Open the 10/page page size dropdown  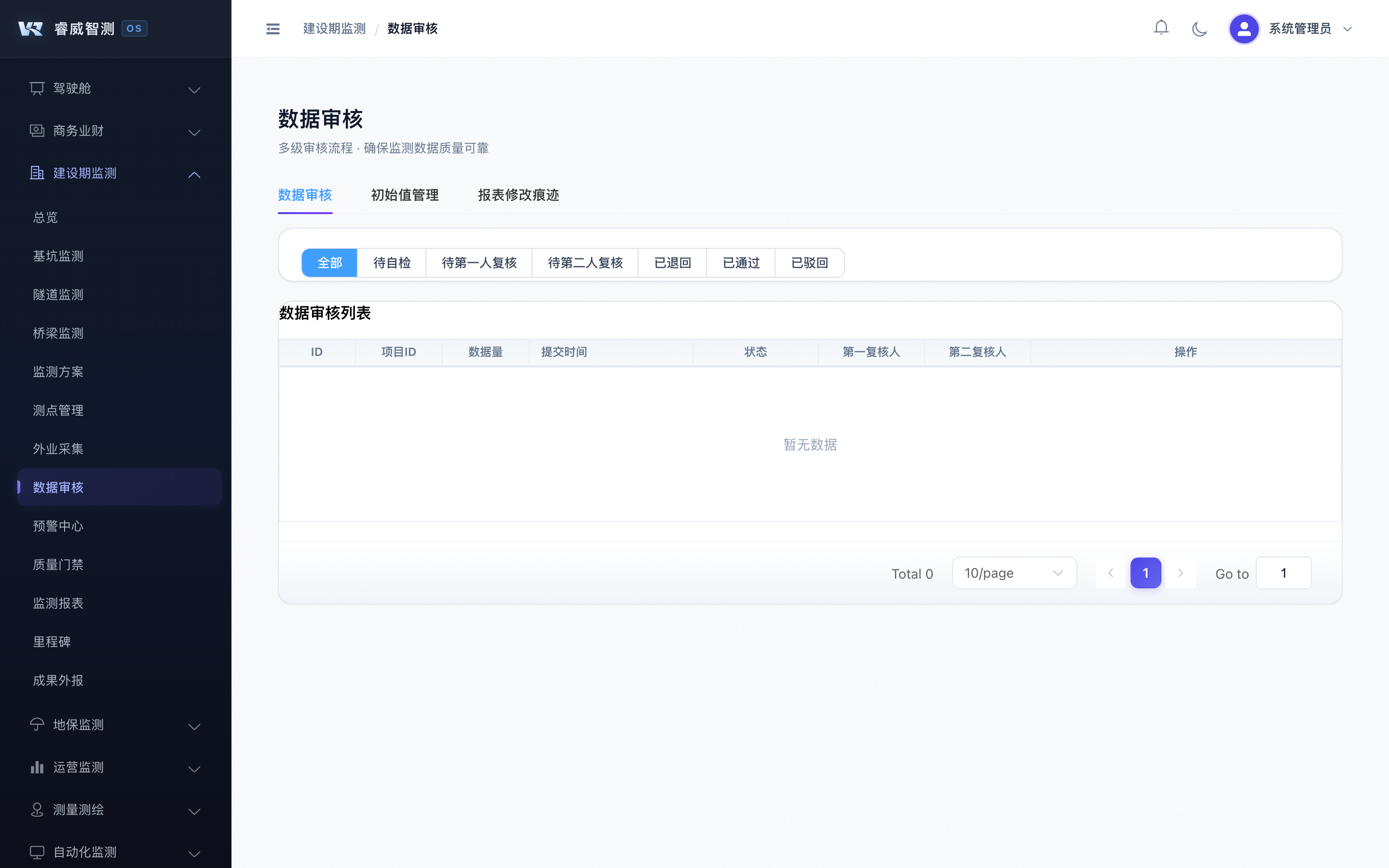tap(1014, 572)
